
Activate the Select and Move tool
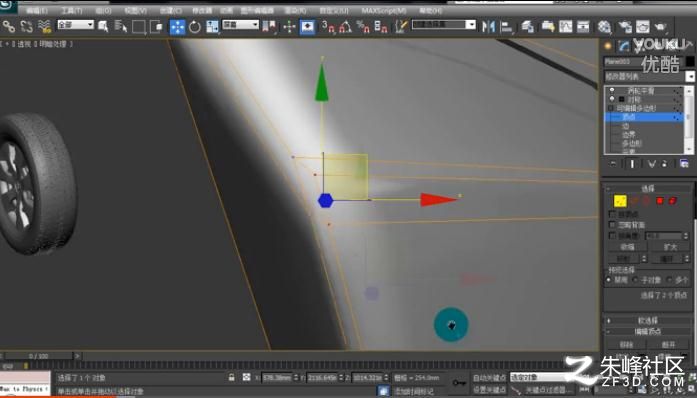[177, 27]
